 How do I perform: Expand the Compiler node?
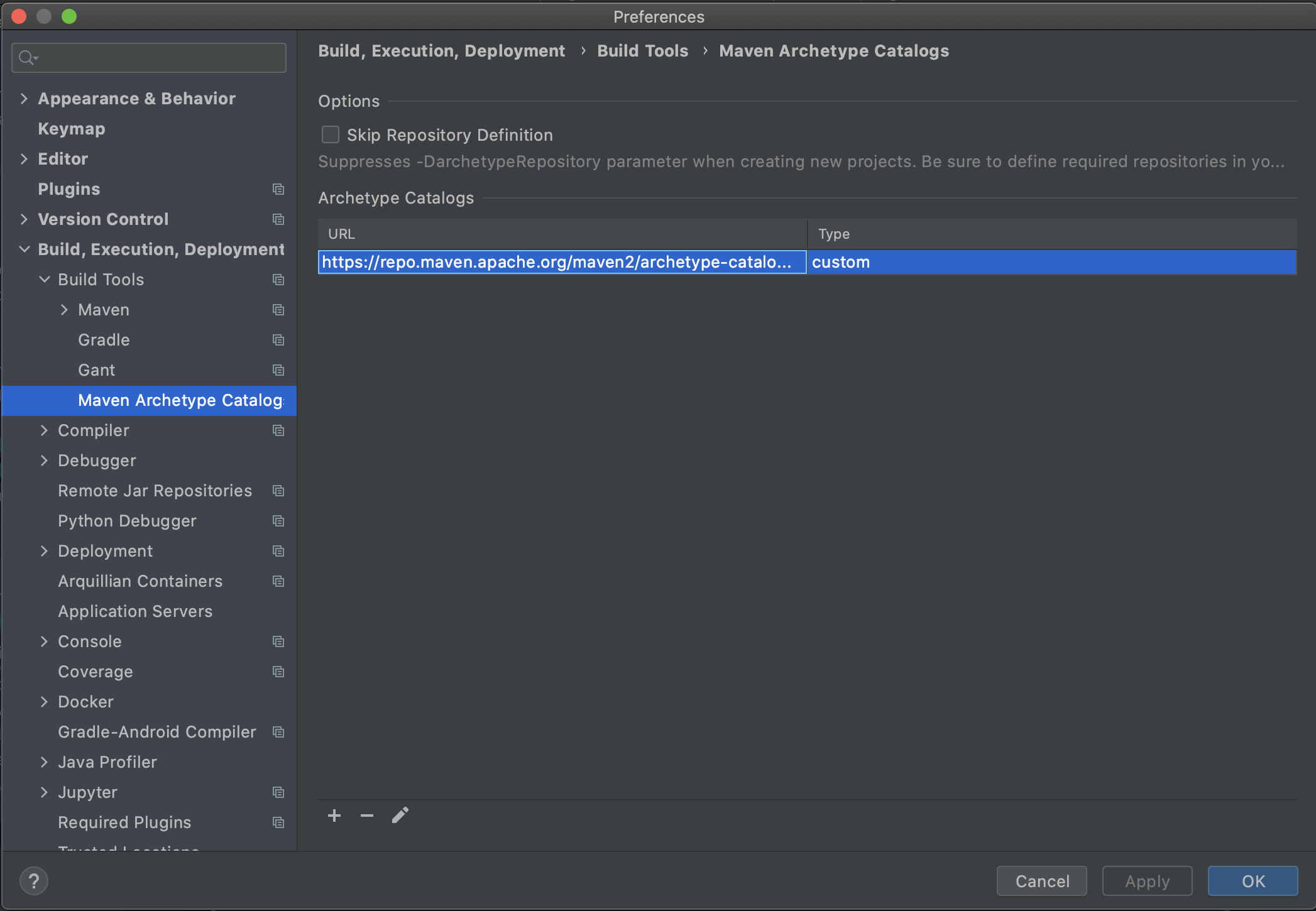(x=44, y=430)
